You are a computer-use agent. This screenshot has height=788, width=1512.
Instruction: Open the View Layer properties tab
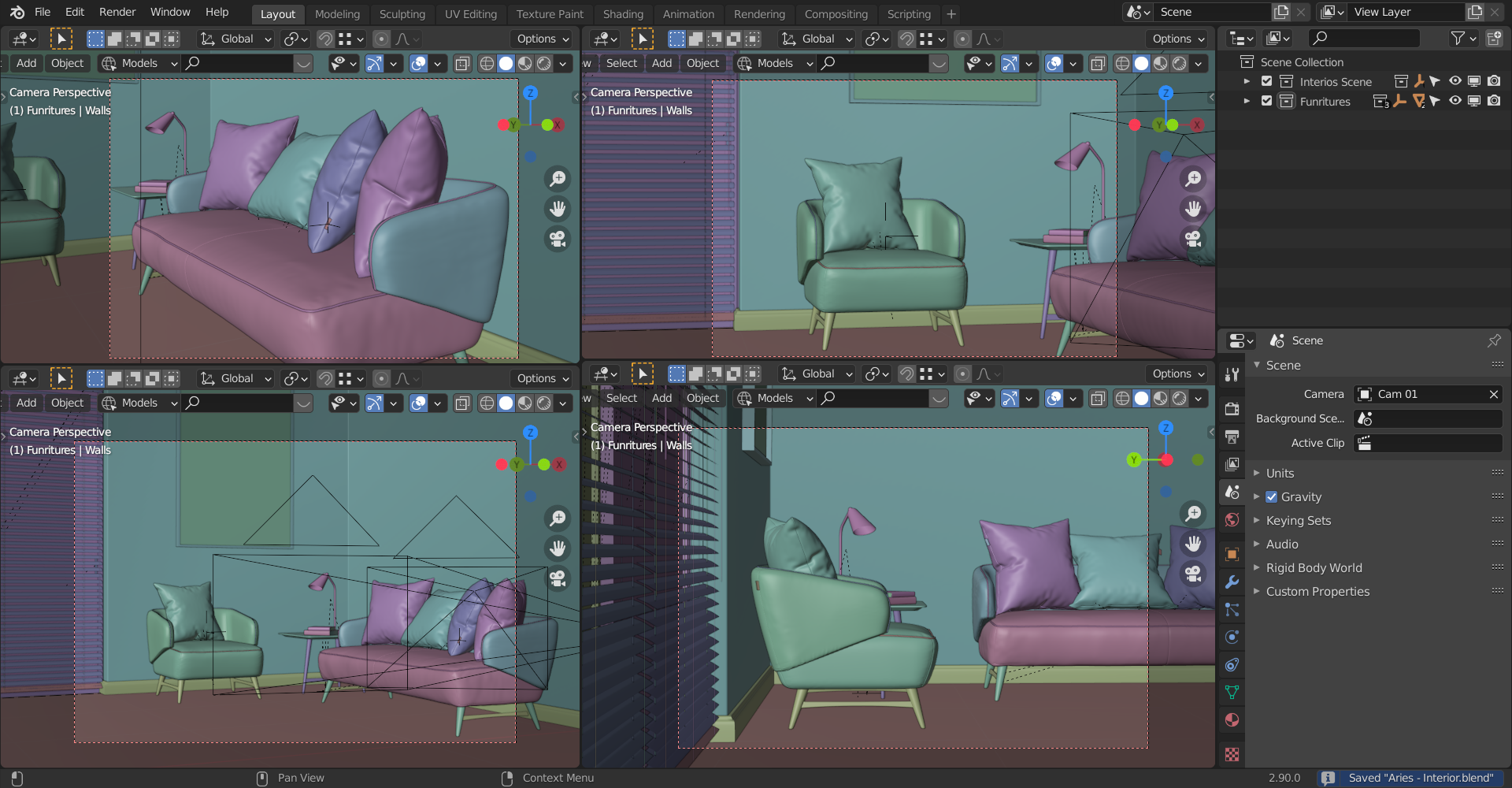click(x=1232, y=464)
